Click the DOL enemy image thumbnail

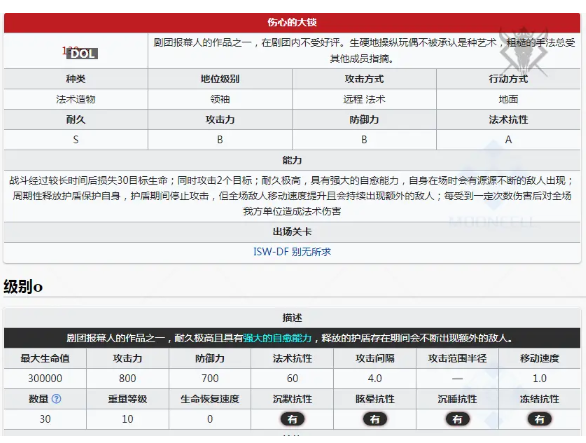80,53
